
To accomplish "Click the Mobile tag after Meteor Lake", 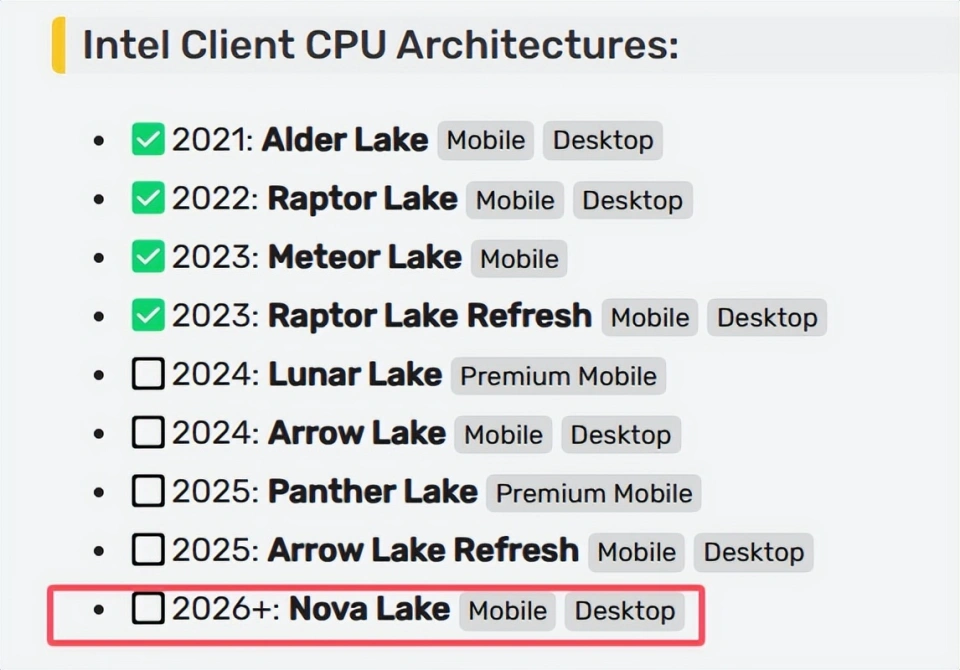I will coord(519,259).
